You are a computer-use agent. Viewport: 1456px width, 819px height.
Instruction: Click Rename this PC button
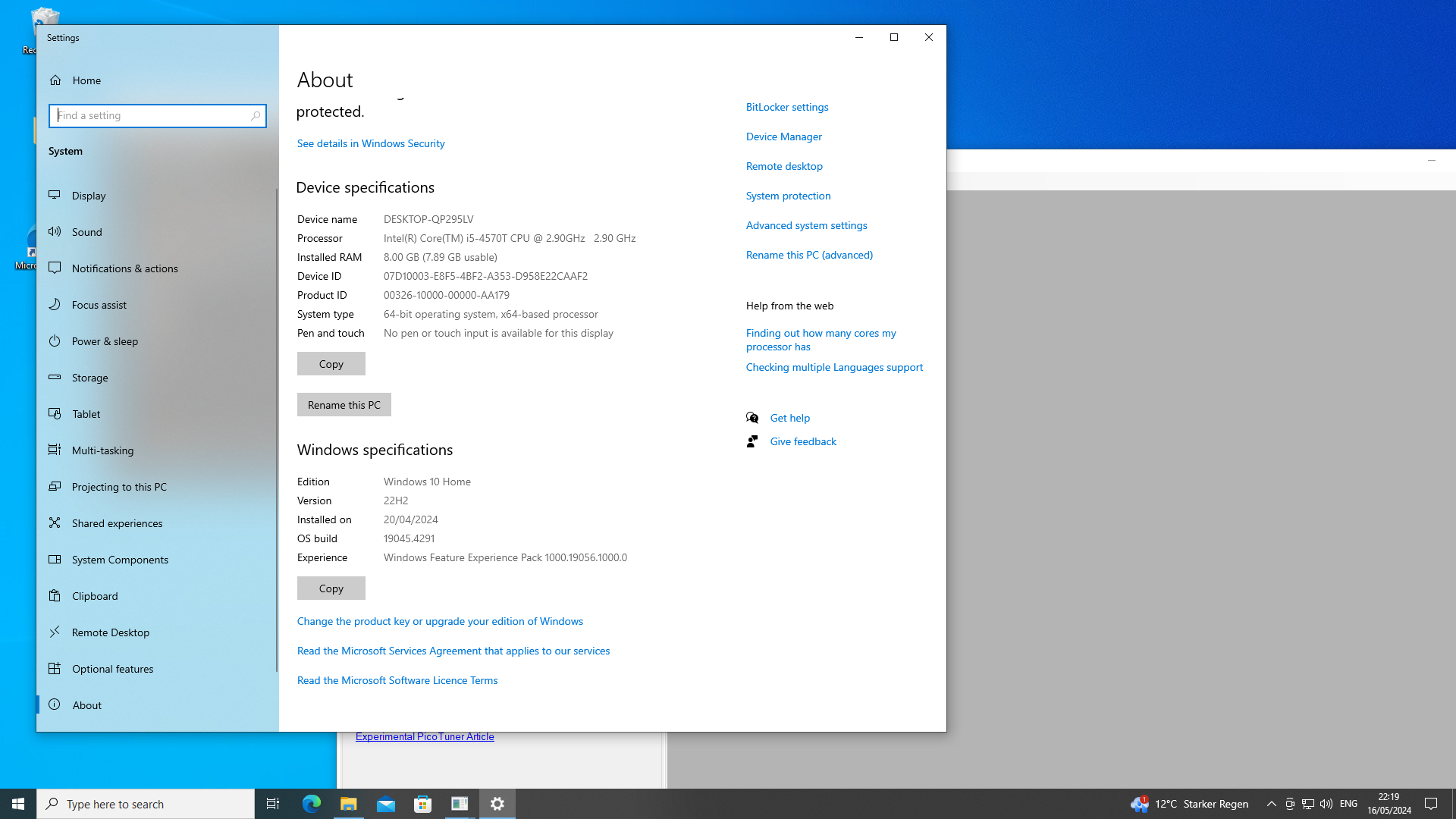(344, 405)
